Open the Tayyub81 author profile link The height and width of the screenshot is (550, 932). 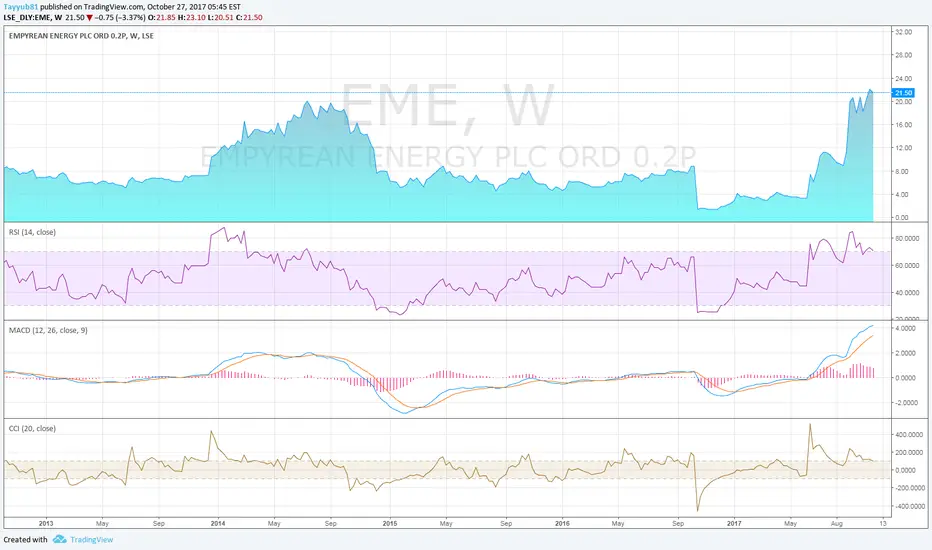21,7
